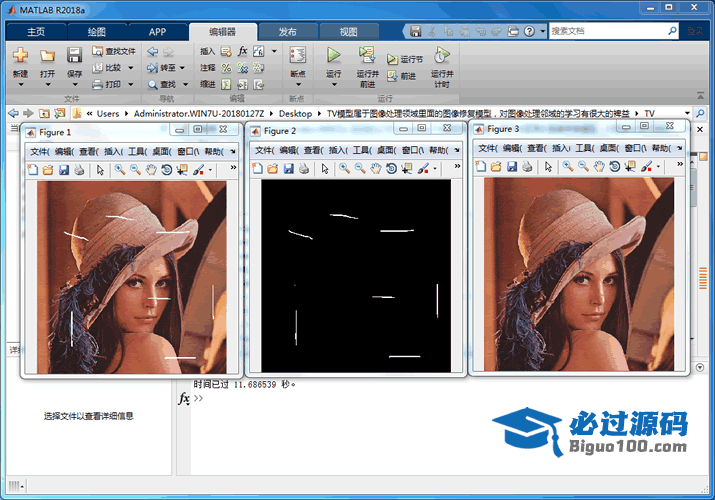Show more toolbar items in Figure 3
The image size is (715, 500).
click(680, 164)
